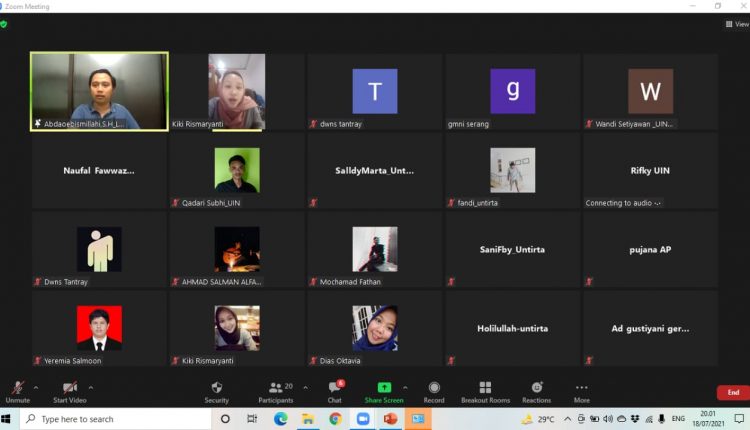Click the green Share Screen icon
This screenshot has height=430, width=750.
click(x=383, y=387)
